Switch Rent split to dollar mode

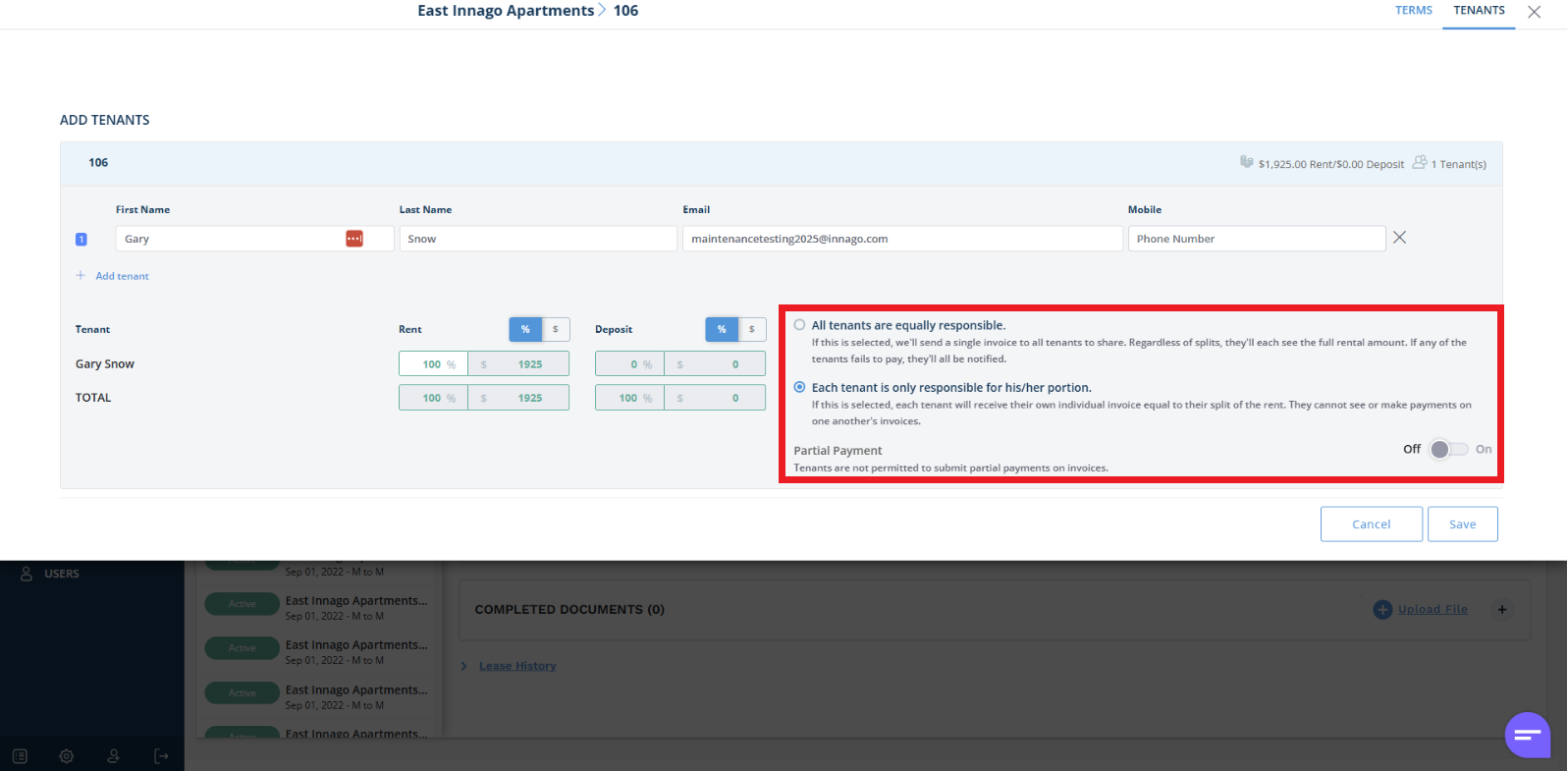556,329
